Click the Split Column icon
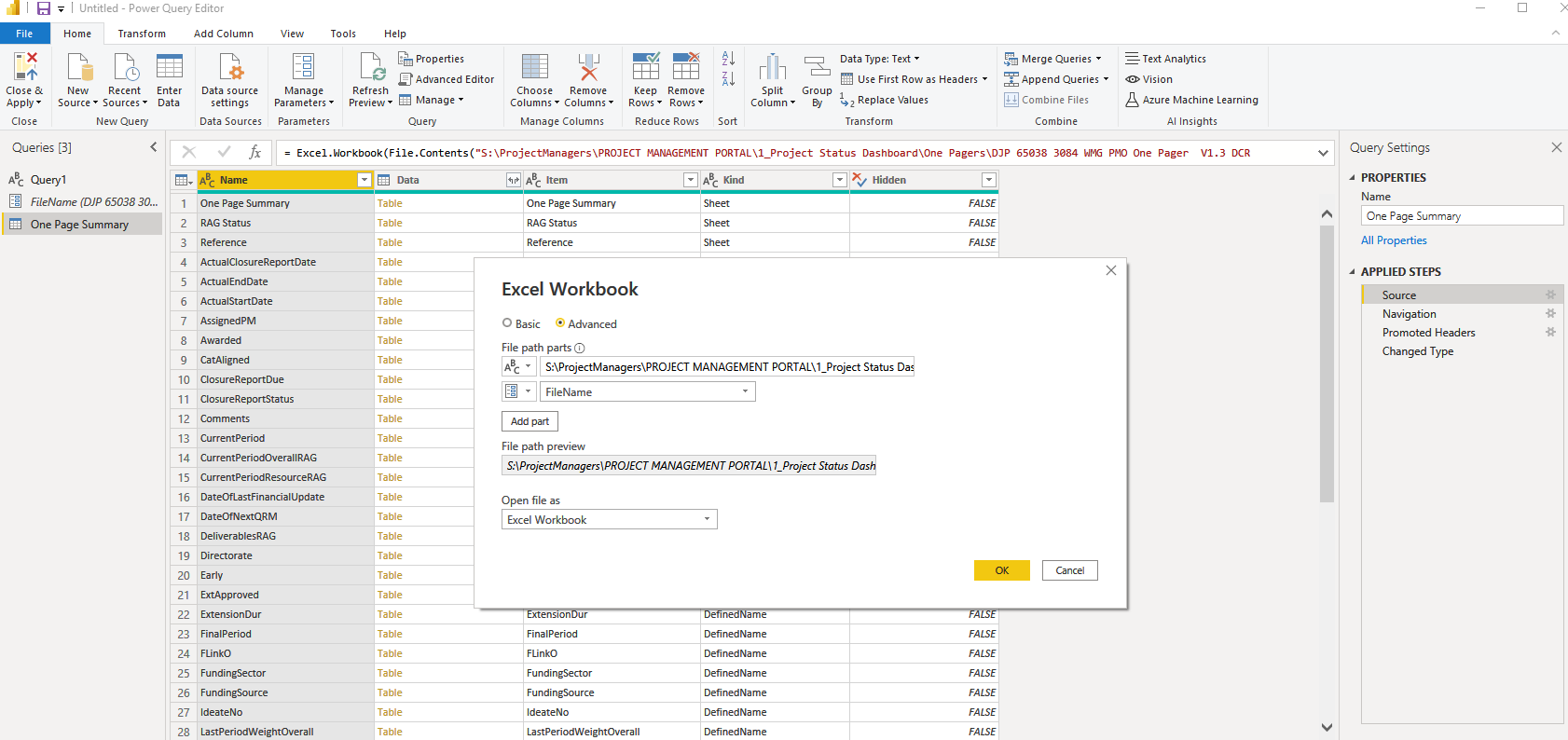The width and height of the screenshot is (1568, 740). pyautogui.click(x=773, y=67)
